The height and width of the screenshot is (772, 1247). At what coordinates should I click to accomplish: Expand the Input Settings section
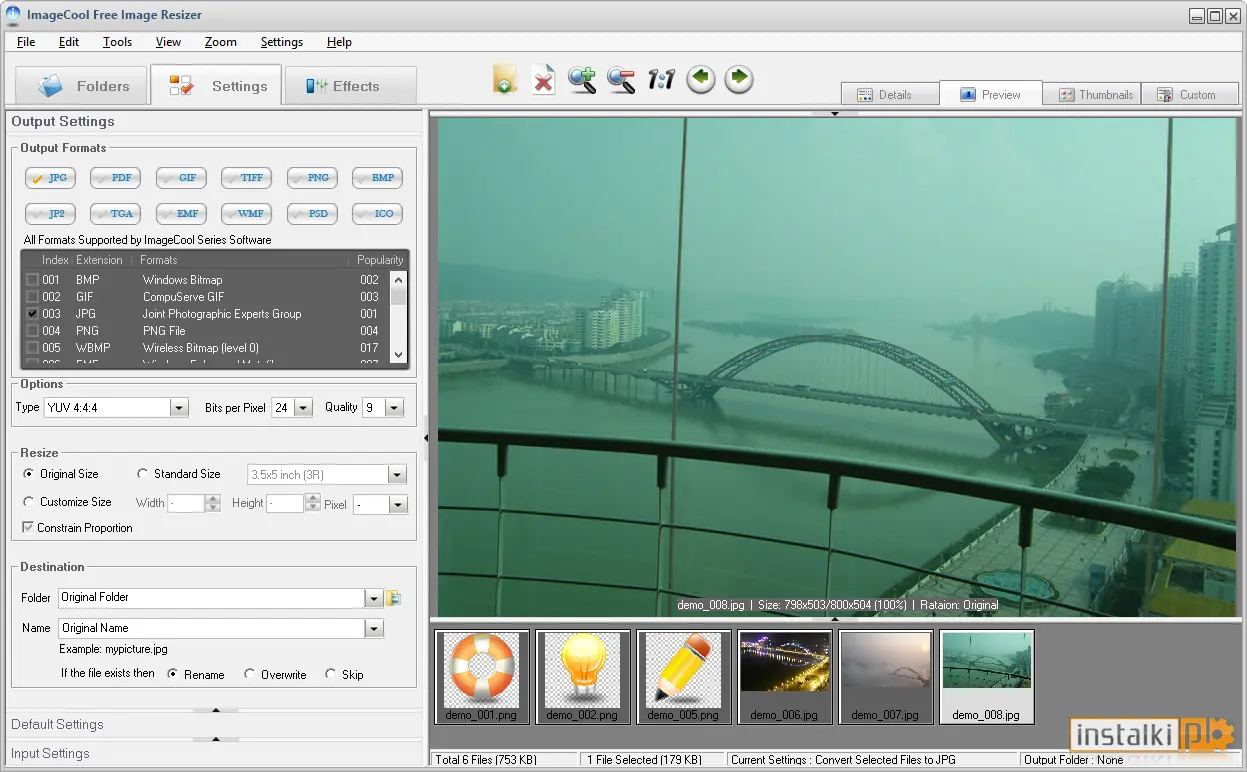click(215, 753)
